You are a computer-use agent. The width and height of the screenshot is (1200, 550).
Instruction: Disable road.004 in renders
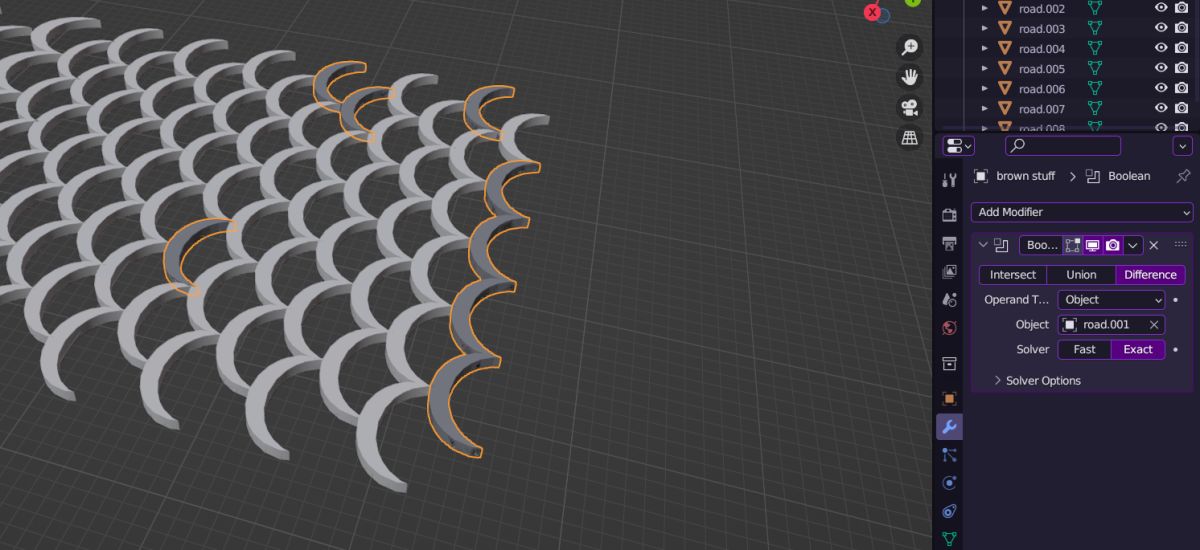pos(1181,48)
